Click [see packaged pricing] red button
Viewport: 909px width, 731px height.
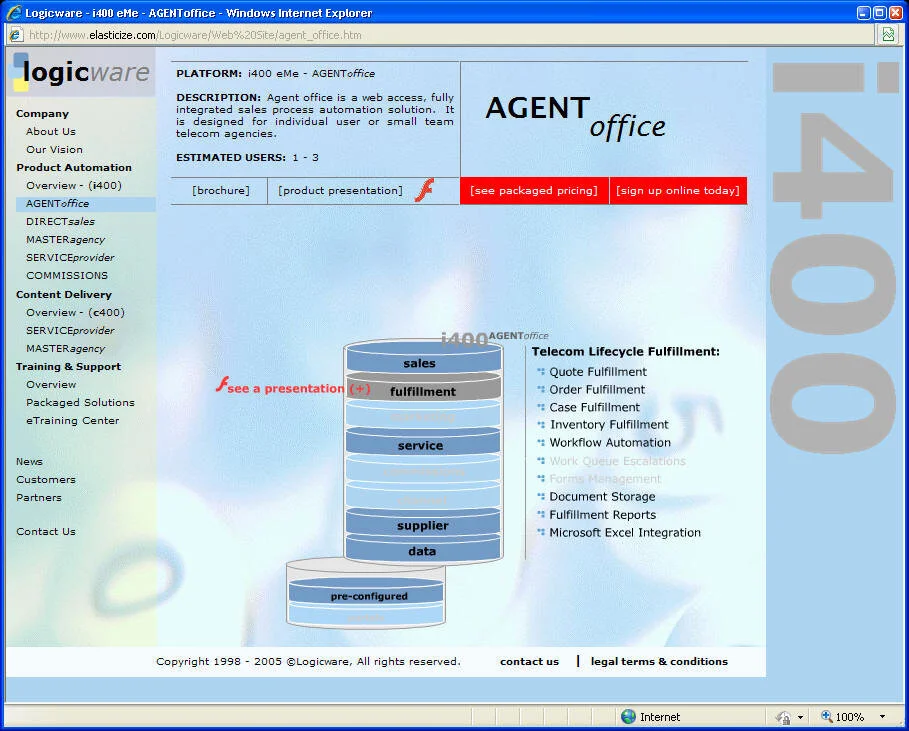coord(534,191)
